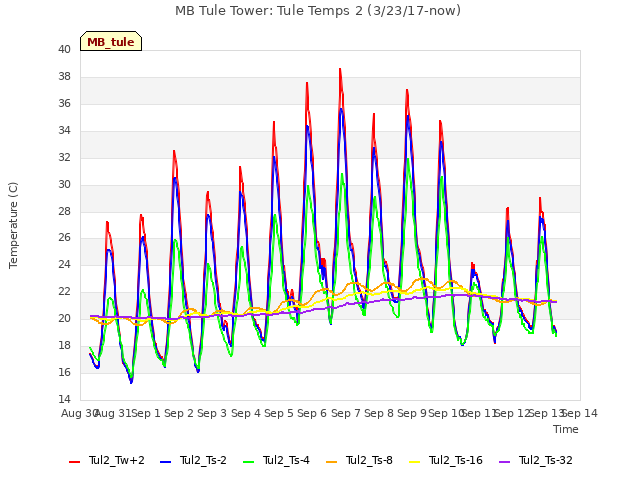Click the 36 y-axis tick label
Viewport: 640px width, 480px height.
click(64, 103)
